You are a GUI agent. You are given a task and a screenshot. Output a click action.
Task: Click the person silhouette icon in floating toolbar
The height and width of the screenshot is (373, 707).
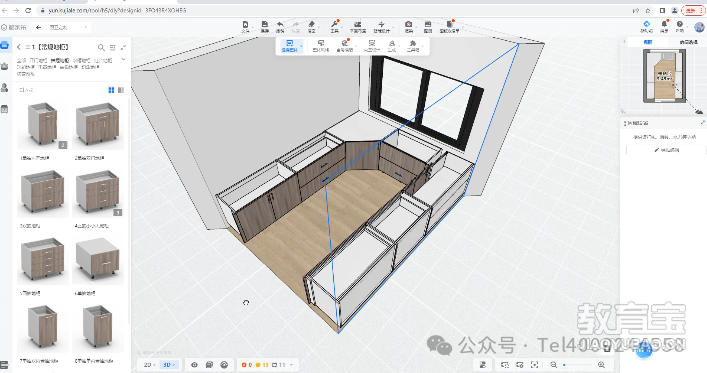pyautogui.click(x=392, y=43)
